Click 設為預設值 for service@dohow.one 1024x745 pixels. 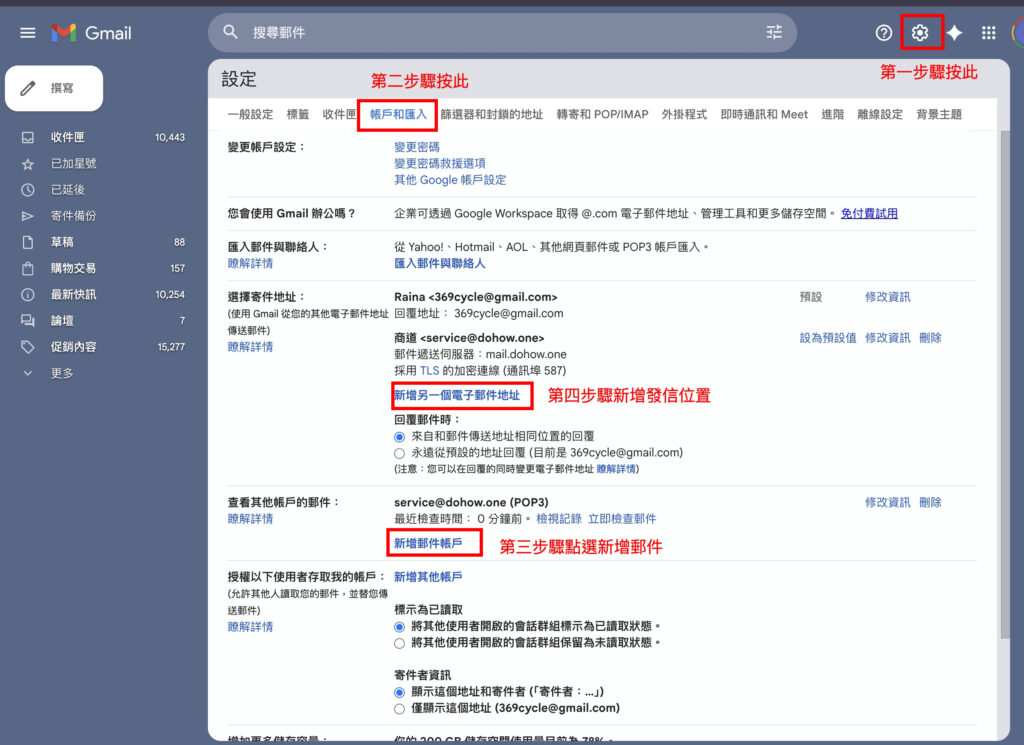(827, 338)
